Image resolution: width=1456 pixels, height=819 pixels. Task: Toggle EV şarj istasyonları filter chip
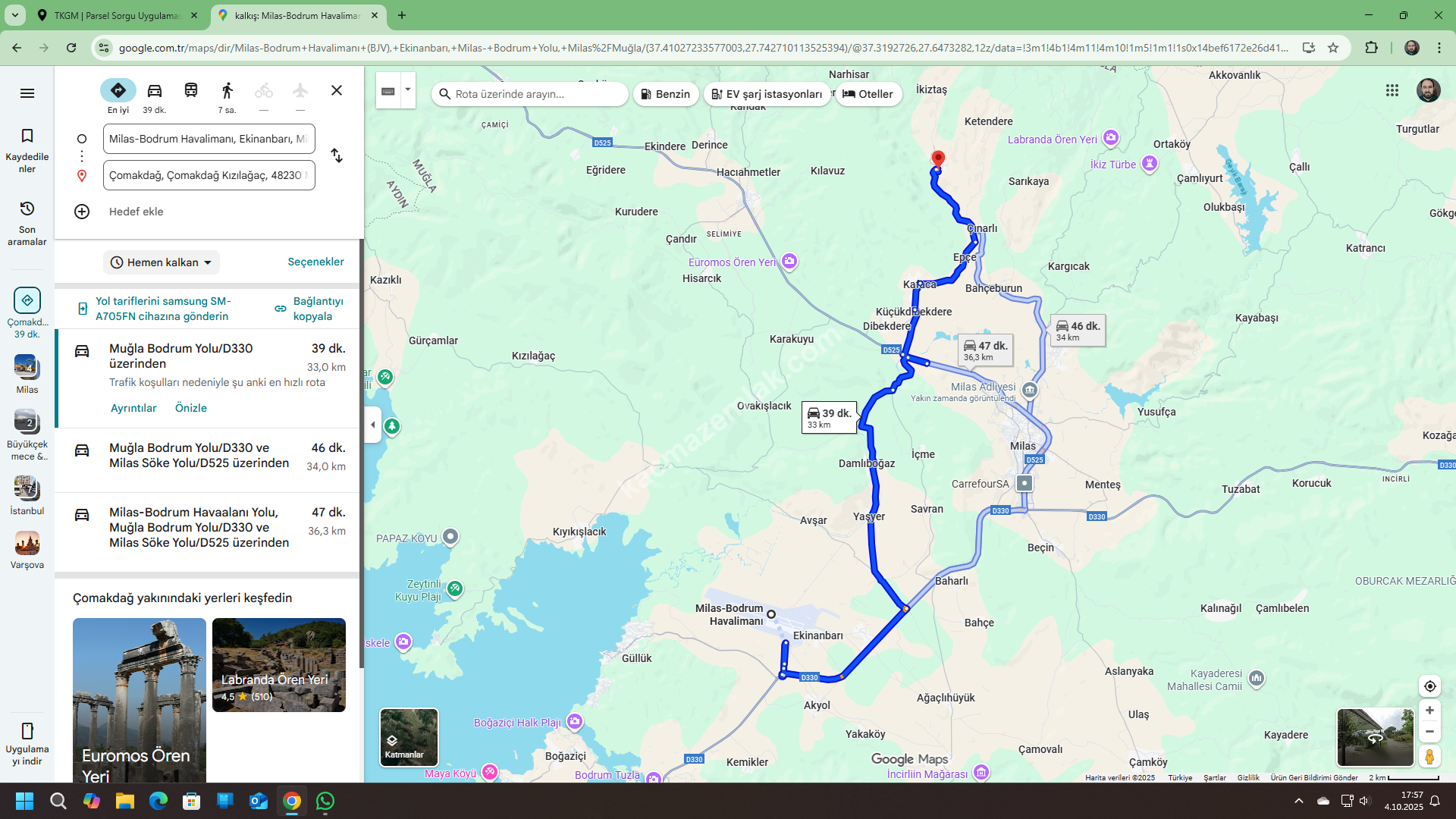coord(767,94)
